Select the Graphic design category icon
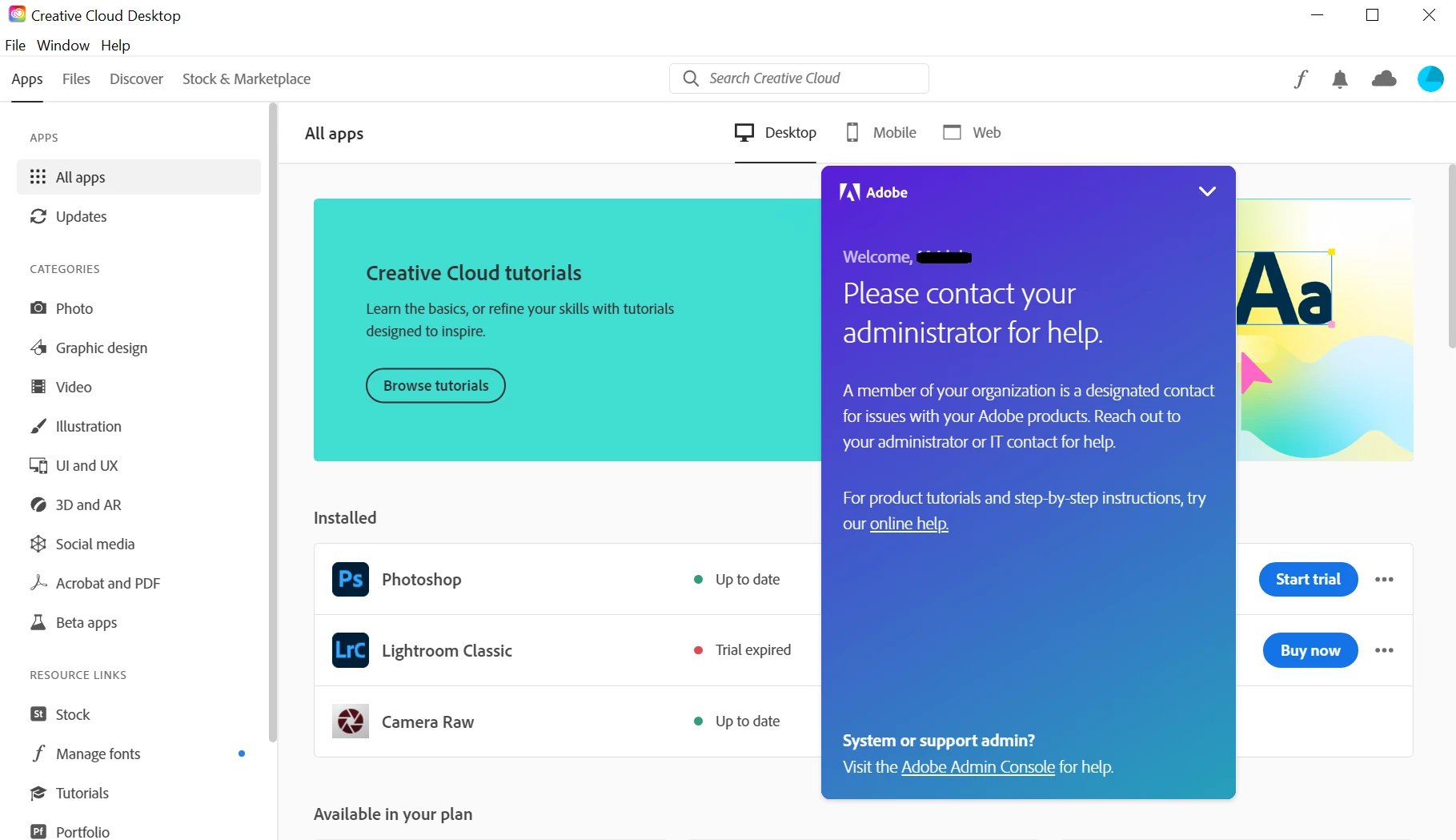 (x=38, y=348)
